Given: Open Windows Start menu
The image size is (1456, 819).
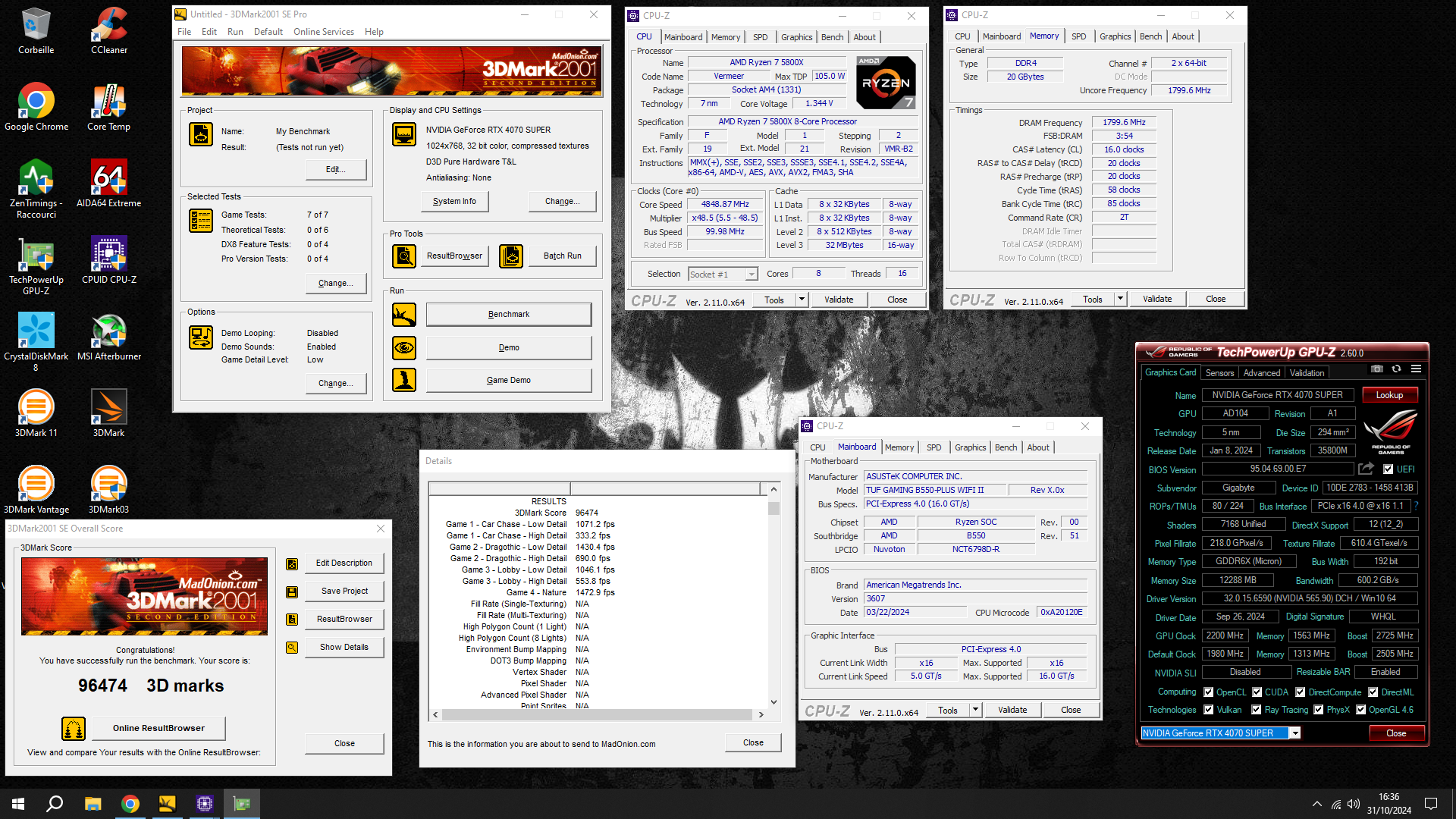Looking at the screenshot, I should pos(18,804).
